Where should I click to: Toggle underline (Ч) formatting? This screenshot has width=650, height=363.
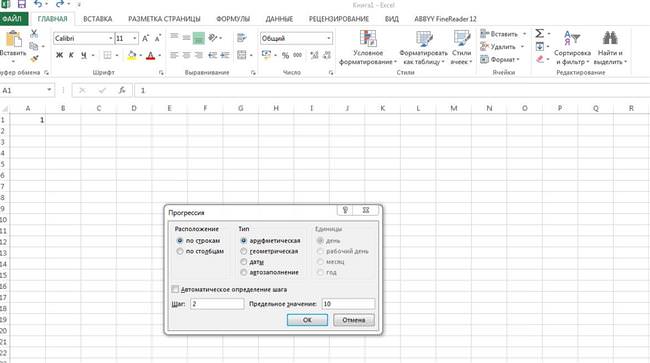84,55
